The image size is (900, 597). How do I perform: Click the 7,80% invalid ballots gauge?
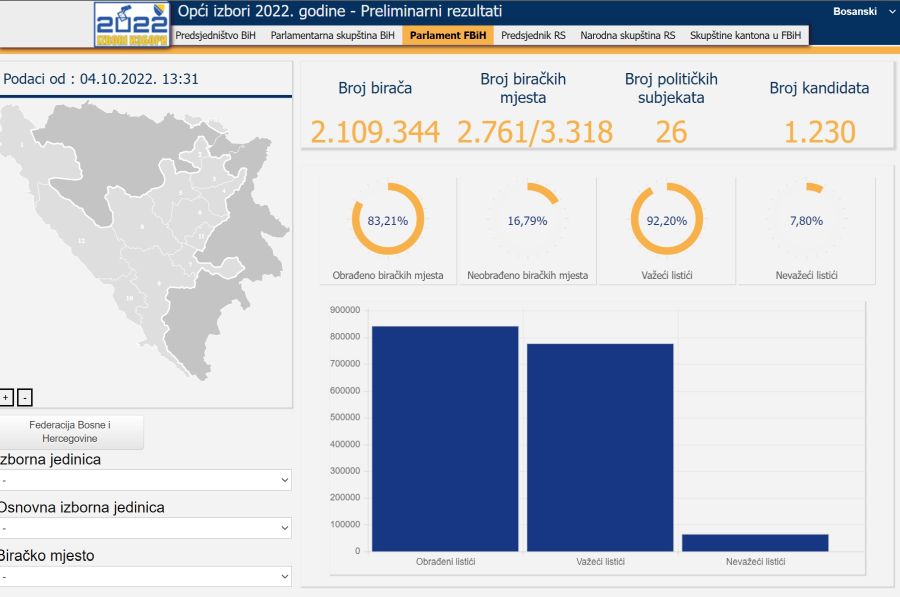[x=806, y=220]
